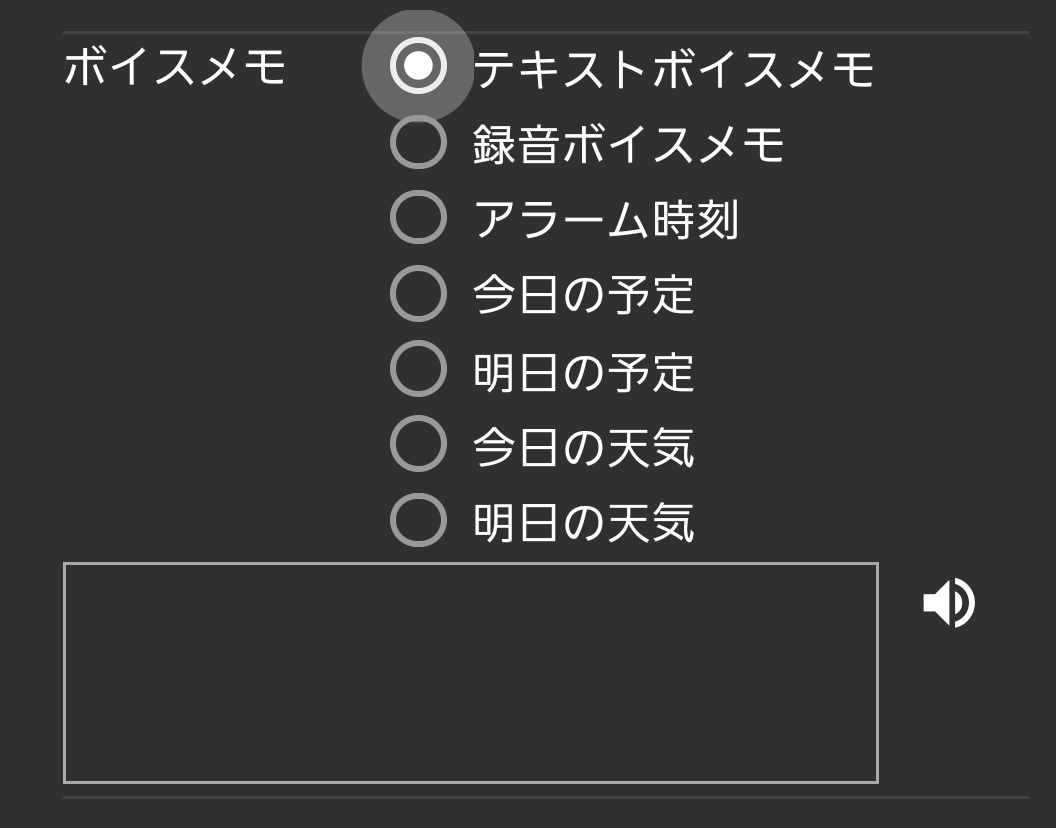Place cursor in the memo text area
Image resolution: width=1056 pixels, height=828 pixels.
(470, 672)
